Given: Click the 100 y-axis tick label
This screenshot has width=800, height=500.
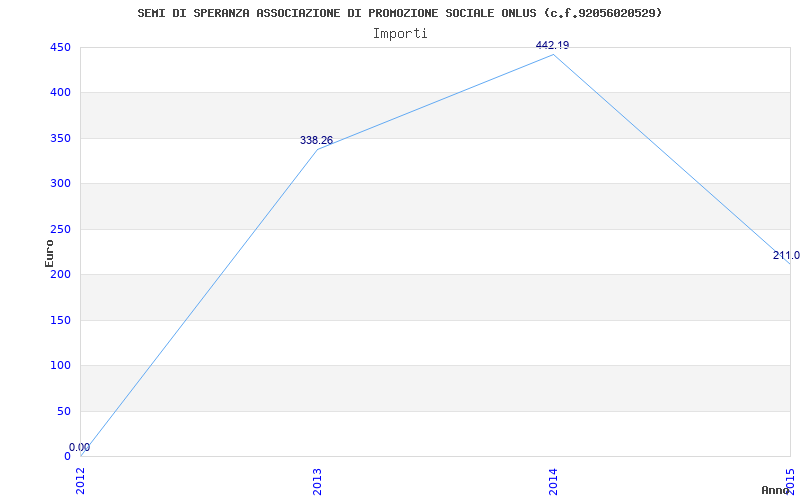Looking at the screenshot, I should [60, 365].
